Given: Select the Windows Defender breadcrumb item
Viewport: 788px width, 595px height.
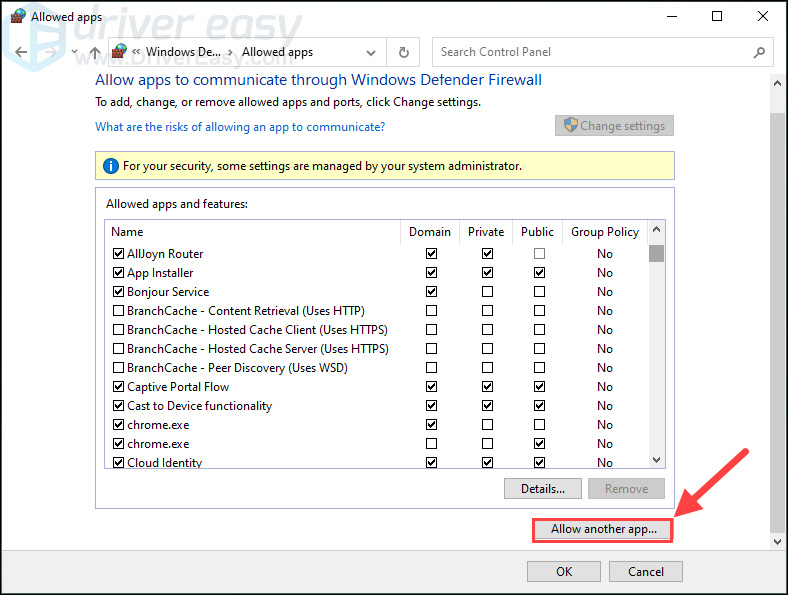Looking at the screenshot, I should (183, 52).
